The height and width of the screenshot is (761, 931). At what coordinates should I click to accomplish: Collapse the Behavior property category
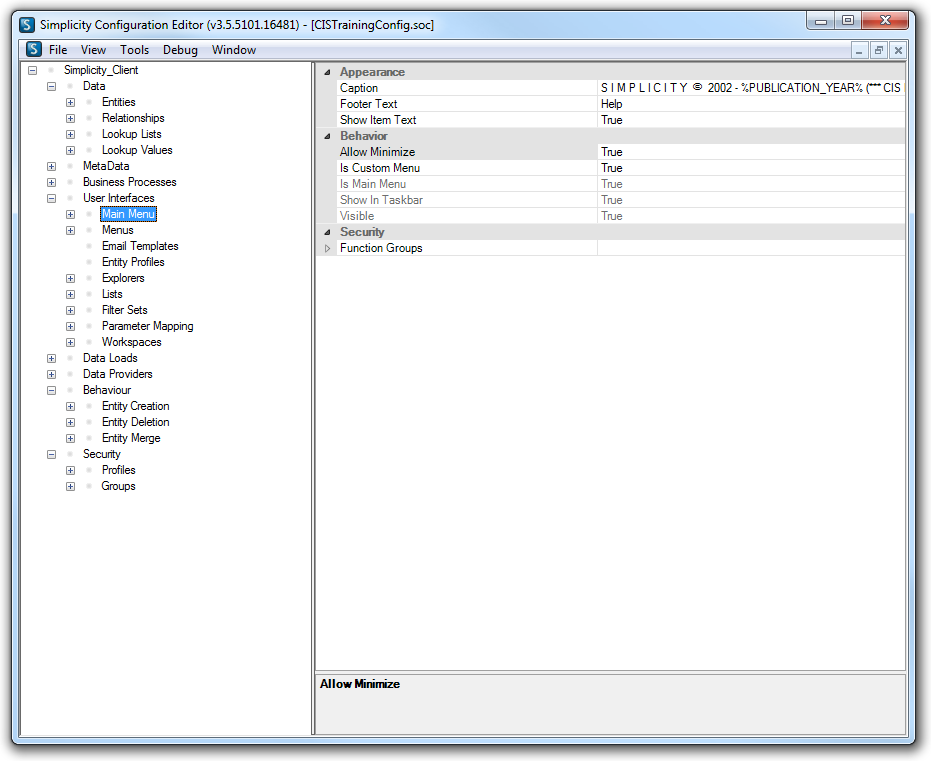(327, 137)
